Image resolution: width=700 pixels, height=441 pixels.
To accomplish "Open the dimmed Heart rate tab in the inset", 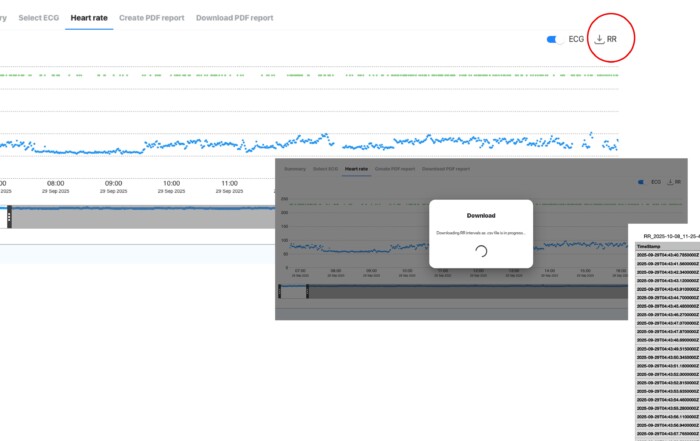I will click(x=356, y=169).
